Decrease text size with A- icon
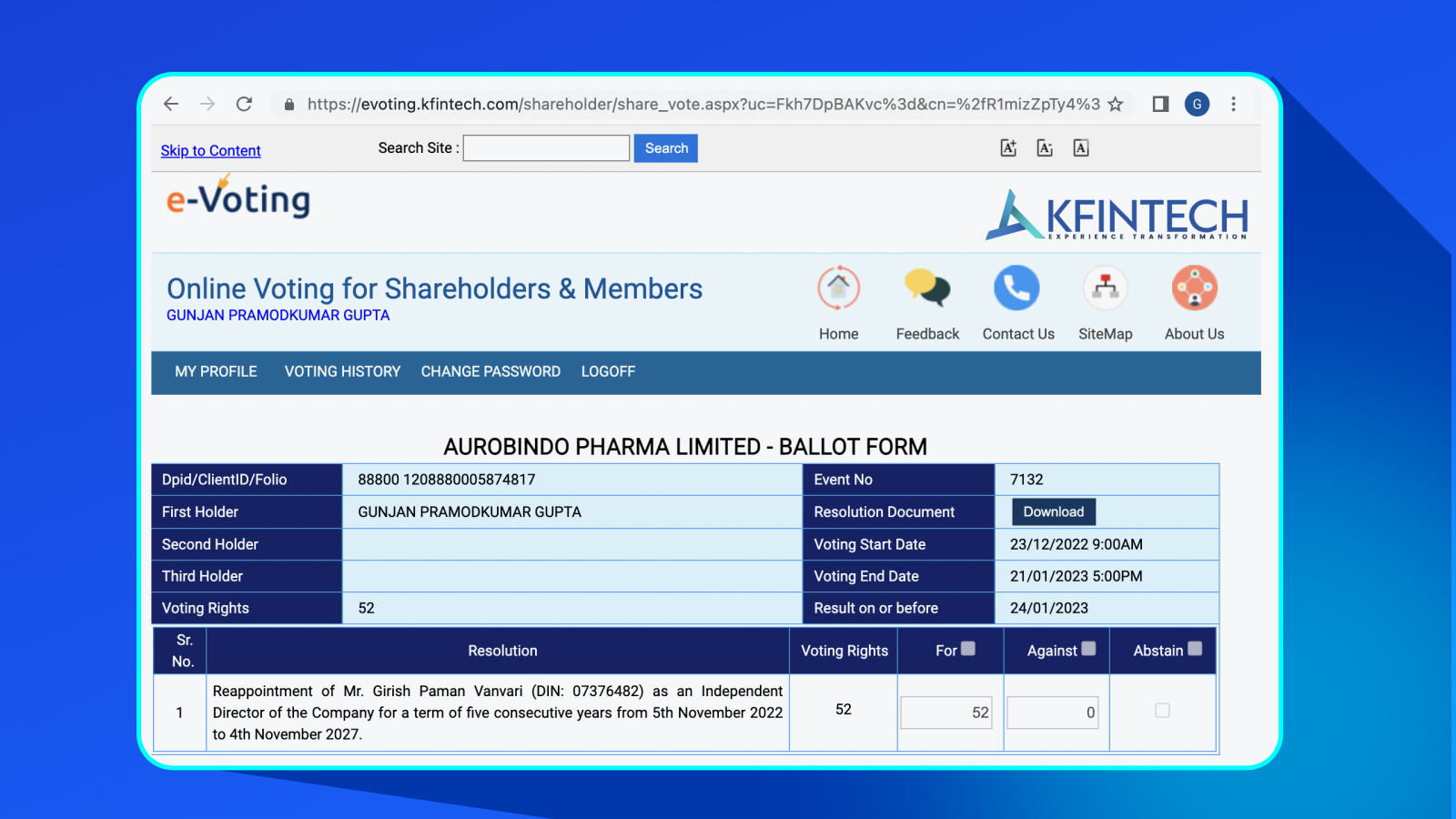 1045,148
